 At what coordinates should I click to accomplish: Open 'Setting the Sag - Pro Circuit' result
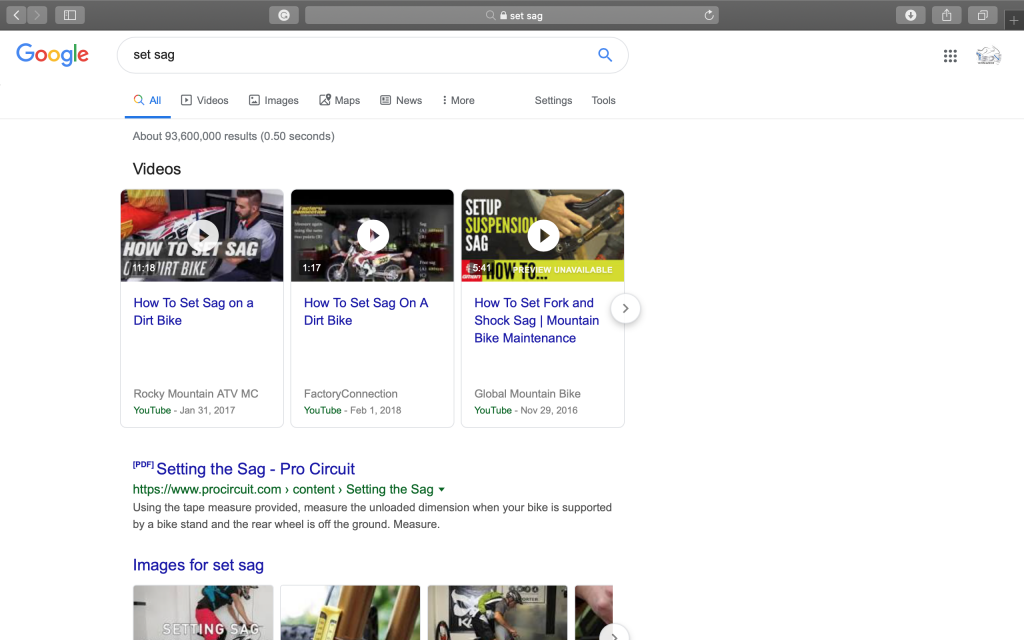point(255,469)
